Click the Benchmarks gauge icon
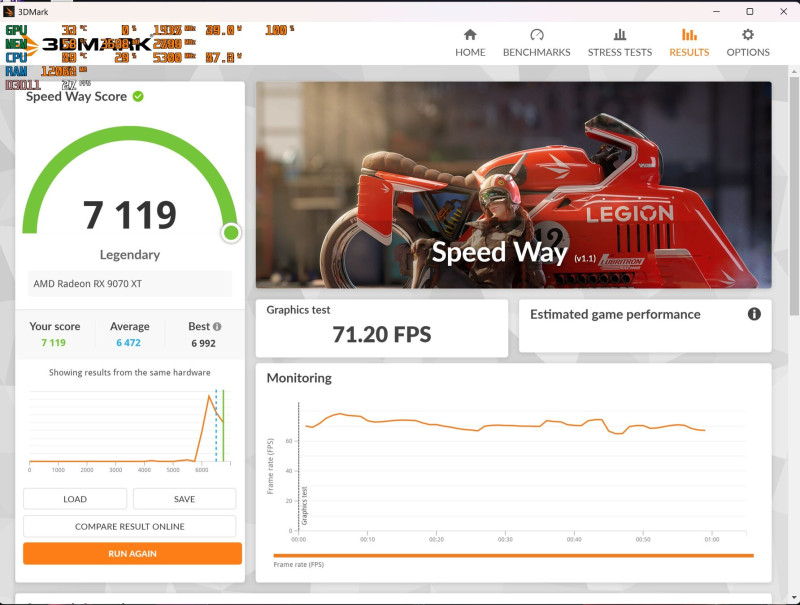Image resolution: width=800 pixels, height=605 pixels. (537, 35)
